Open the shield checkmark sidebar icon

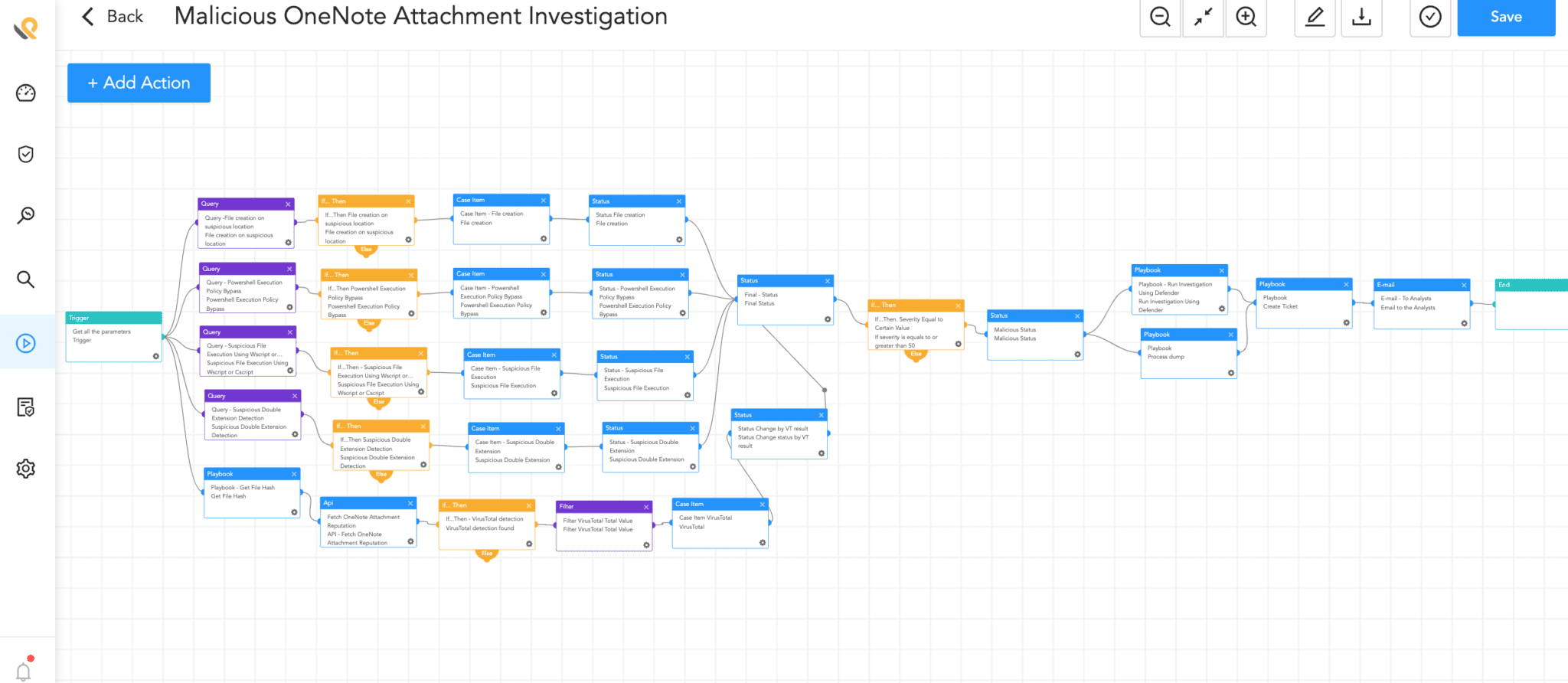pos(26,155)
